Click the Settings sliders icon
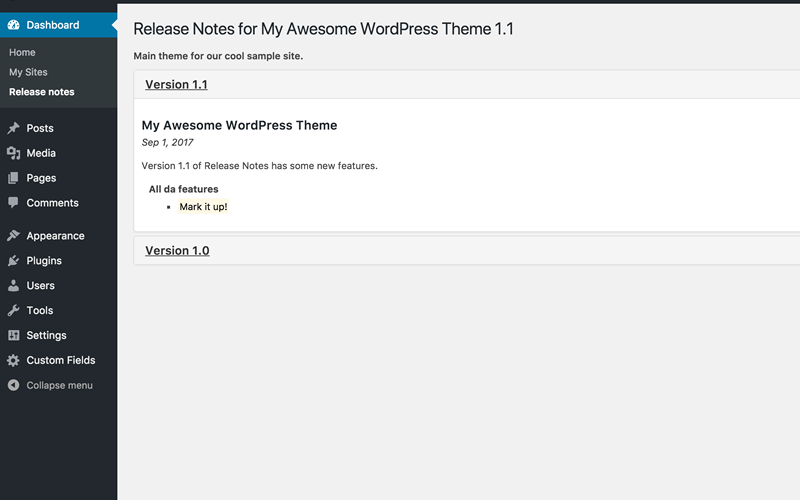 click(14, 335)
